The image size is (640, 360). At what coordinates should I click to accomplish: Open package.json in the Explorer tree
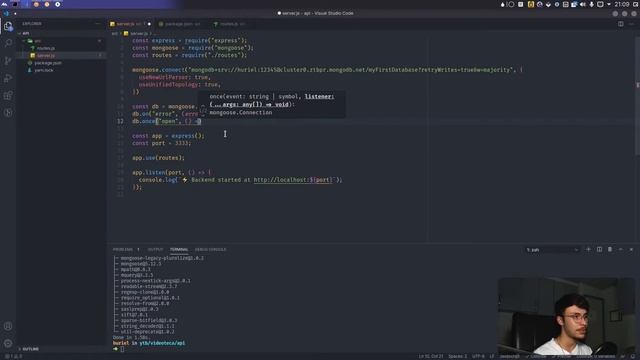(x=48, y=63)
